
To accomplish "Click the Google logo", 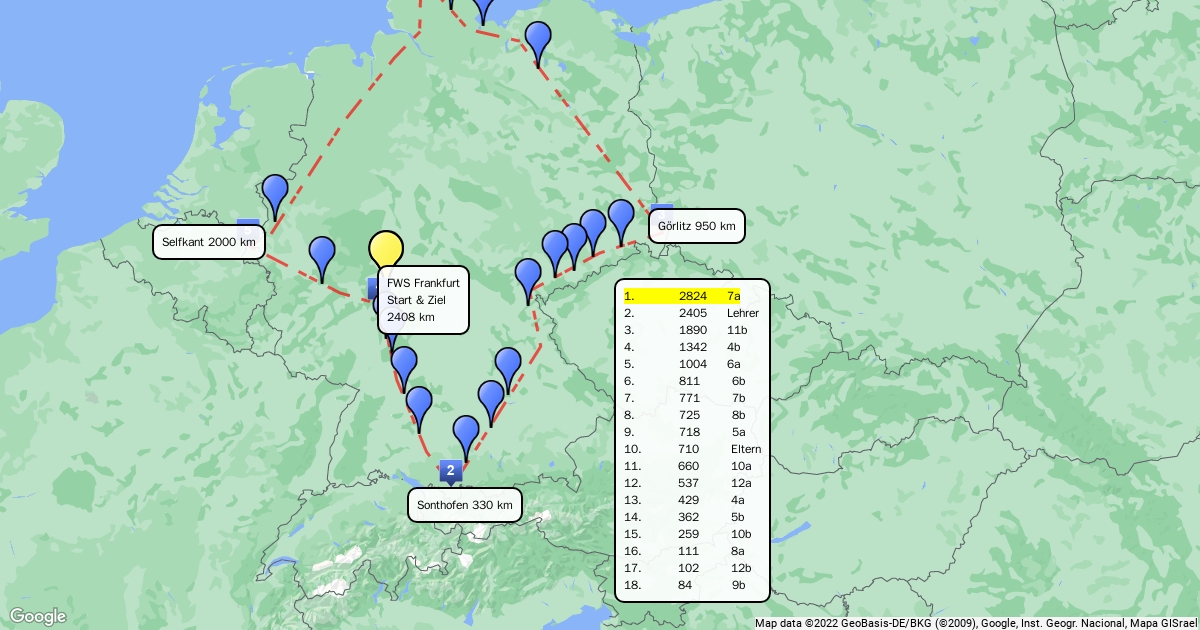I will click(38, 616).
